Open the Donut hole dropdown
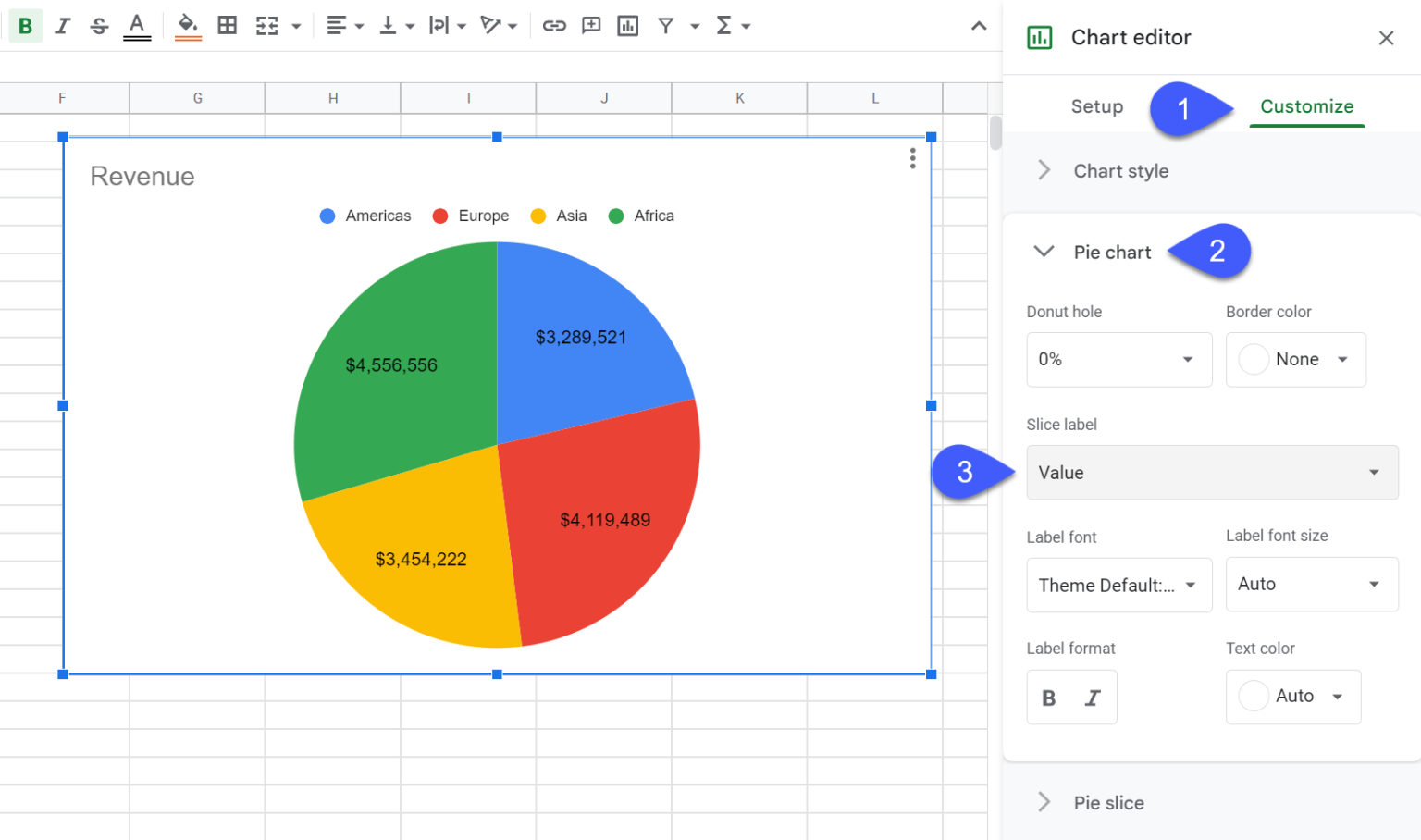Screen dimensions: 1421x840 (x=1118, y=360)
